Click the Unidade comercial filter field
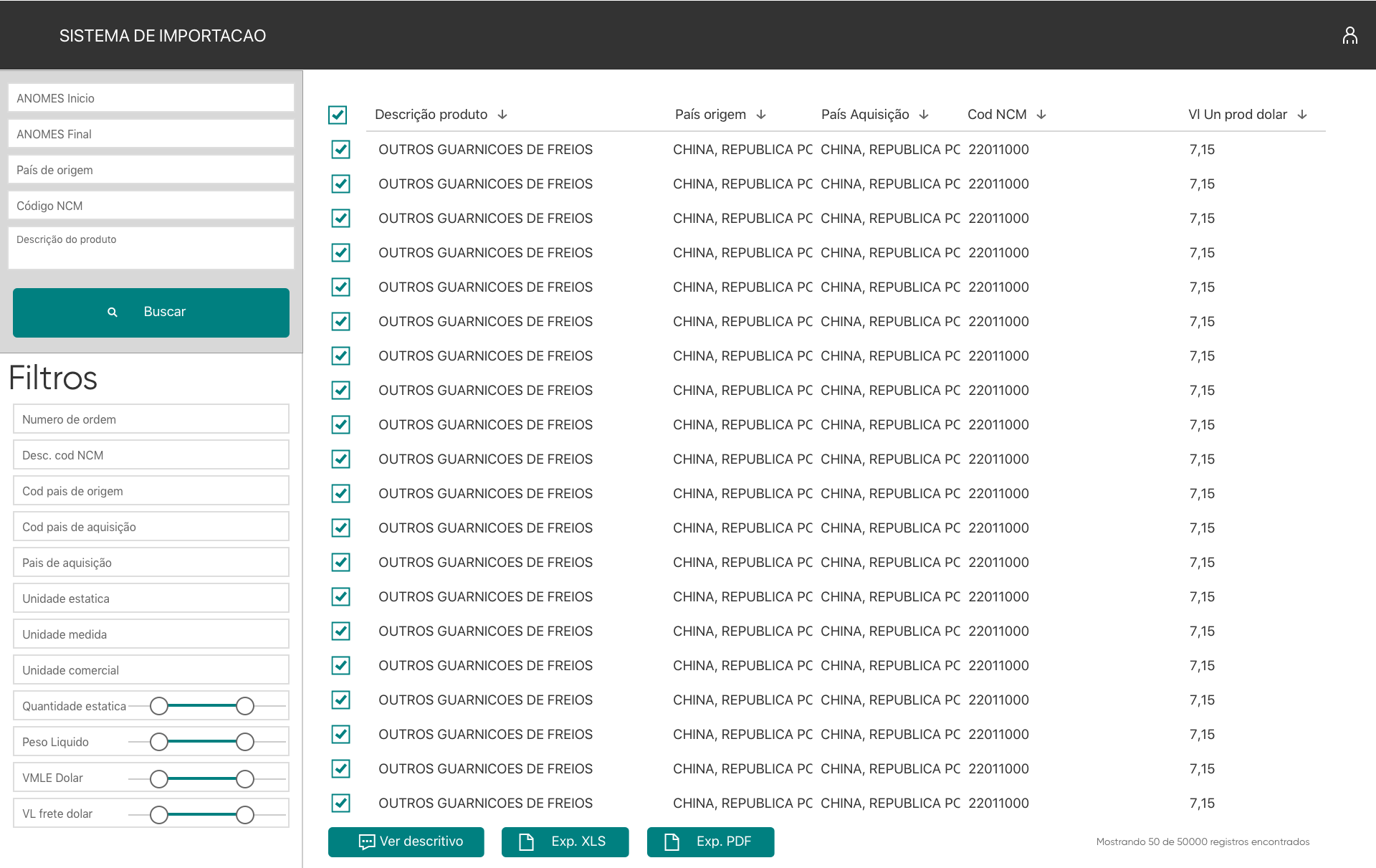Viewport: 1376px width, 868px height. 151,670
